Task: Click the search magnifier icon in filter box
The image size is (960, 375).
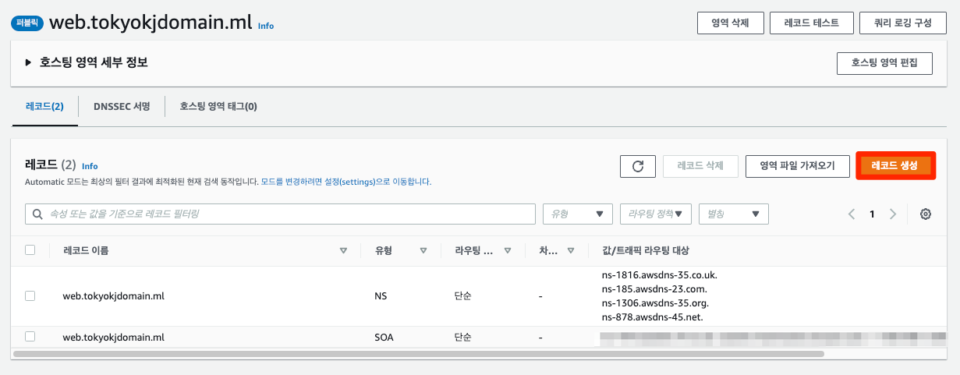Action: (x=37, y=214)
